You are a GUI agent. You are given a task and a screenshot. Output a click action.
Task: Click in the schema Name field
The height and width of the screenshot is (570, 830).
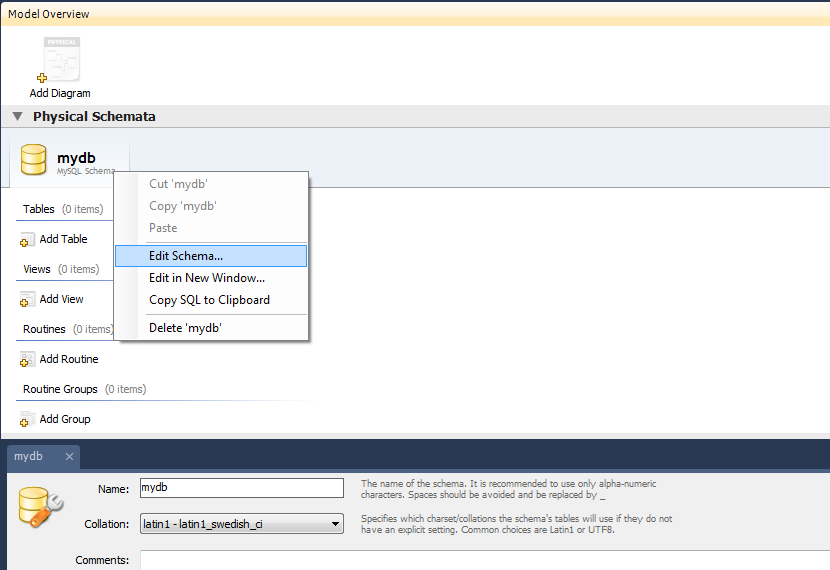tap(241, 488)
